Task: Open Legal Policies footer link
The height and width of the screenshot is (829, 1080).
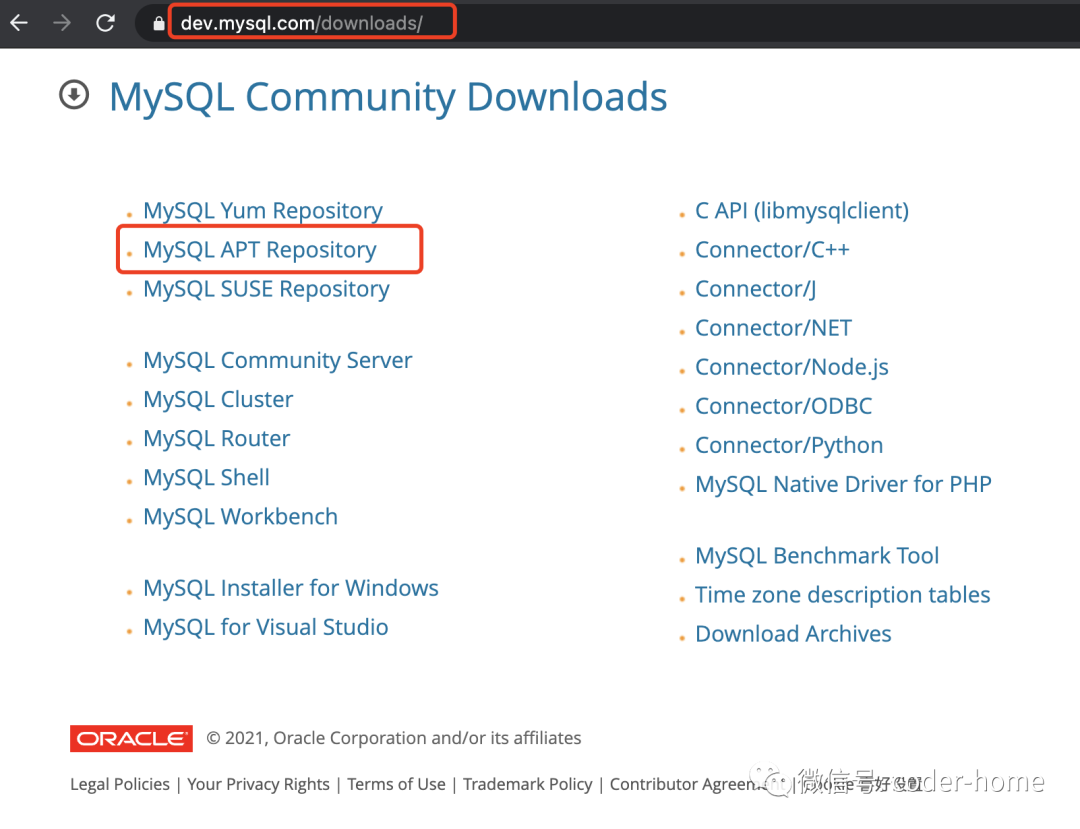Action: tap(120, 784)
